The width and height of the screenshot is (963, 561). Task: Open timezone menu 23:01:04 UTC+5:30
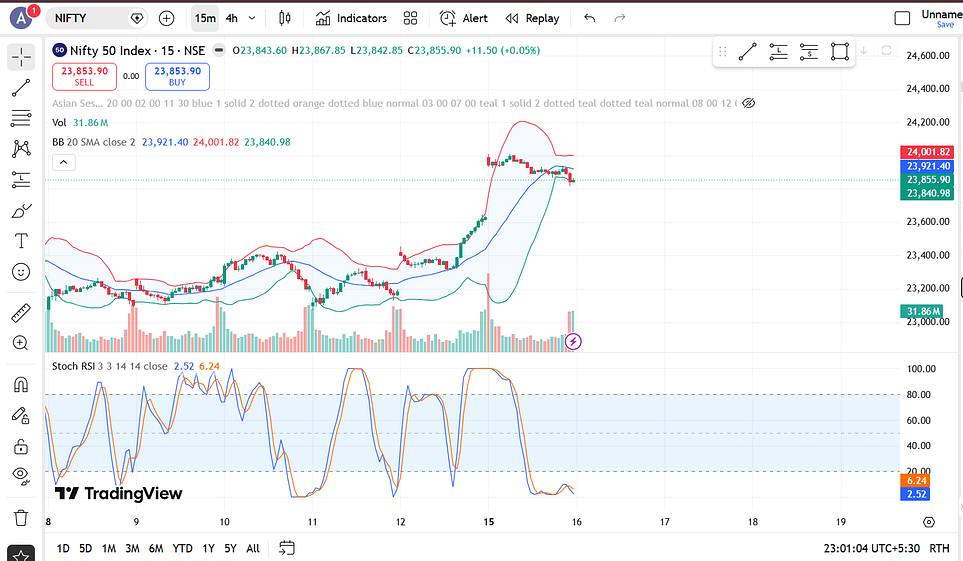[871, 548]
